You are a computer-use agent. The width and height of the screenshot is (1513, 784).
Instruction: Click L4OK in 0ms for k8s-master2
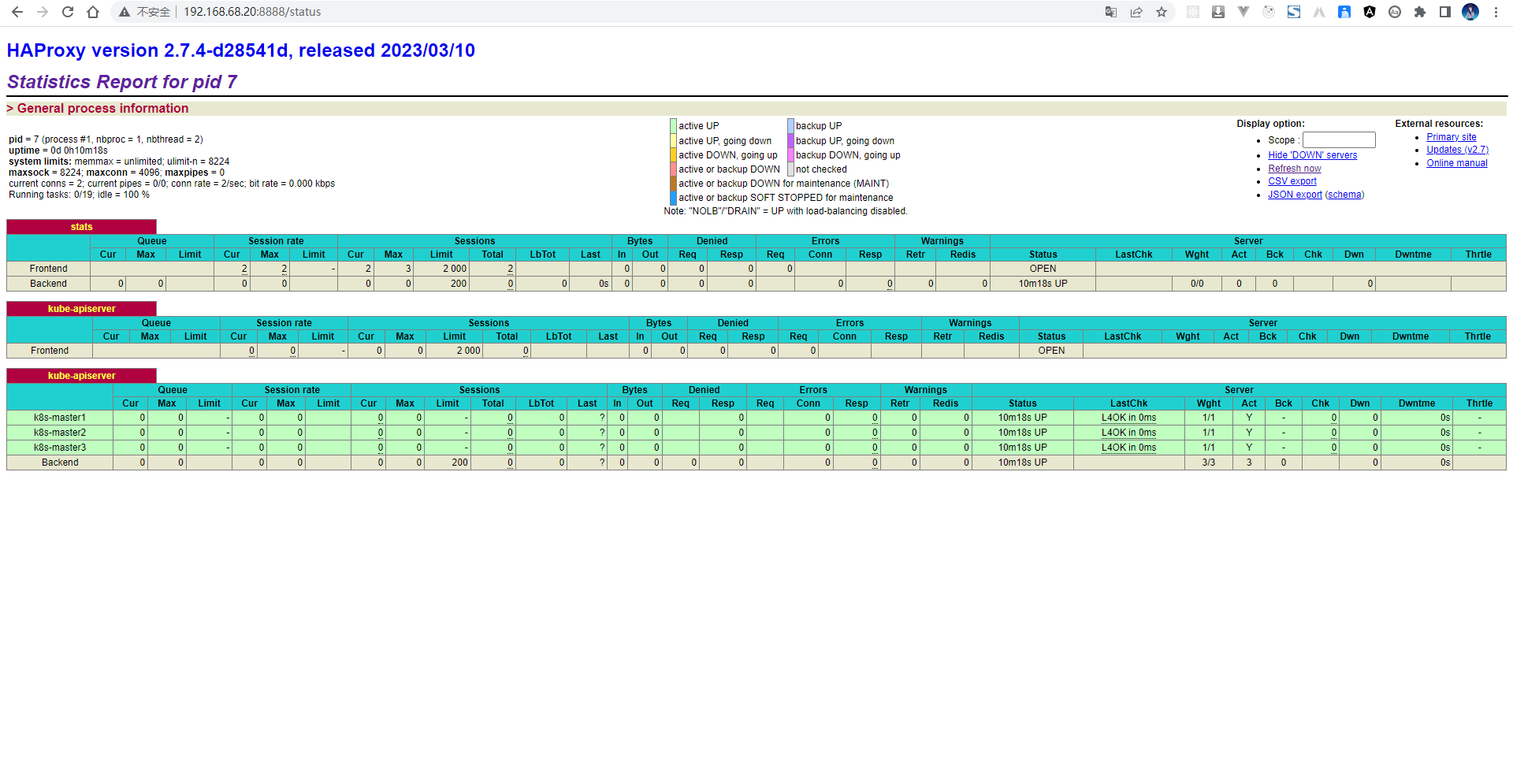point(1128,433)
